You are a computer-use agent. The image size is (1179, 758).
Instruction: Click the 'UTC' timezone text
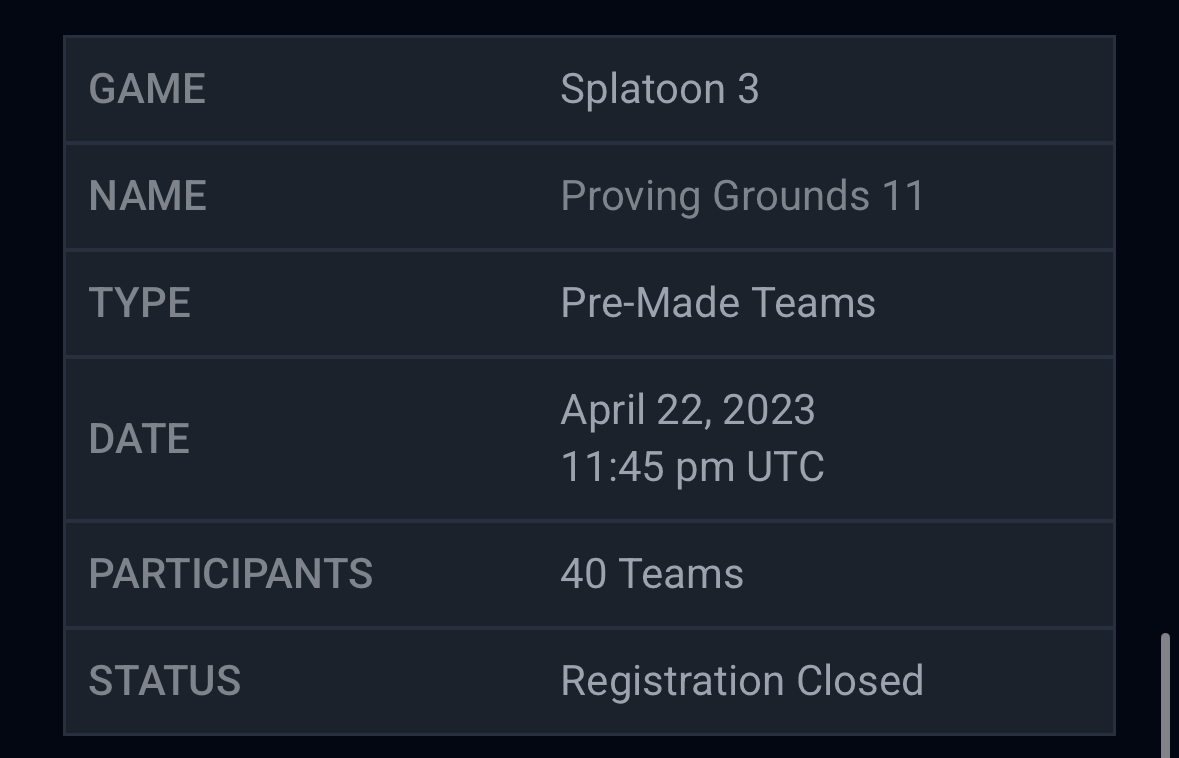tap(785, 467)
